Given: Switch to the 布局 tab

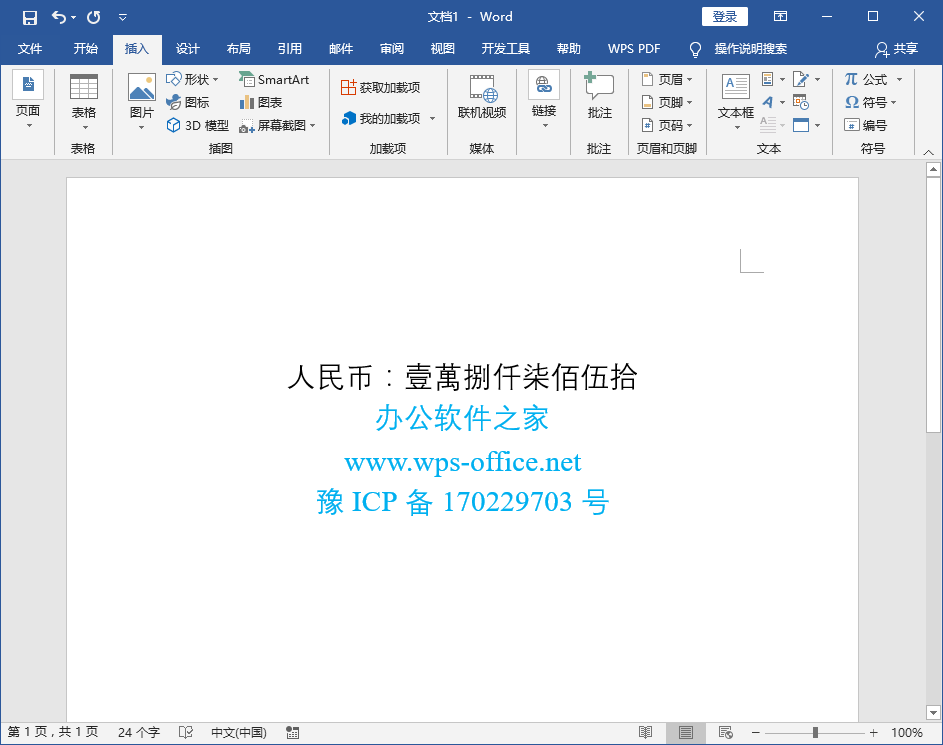Looking at the screenshot, I should pyautogui.click(x=239, y=49).
